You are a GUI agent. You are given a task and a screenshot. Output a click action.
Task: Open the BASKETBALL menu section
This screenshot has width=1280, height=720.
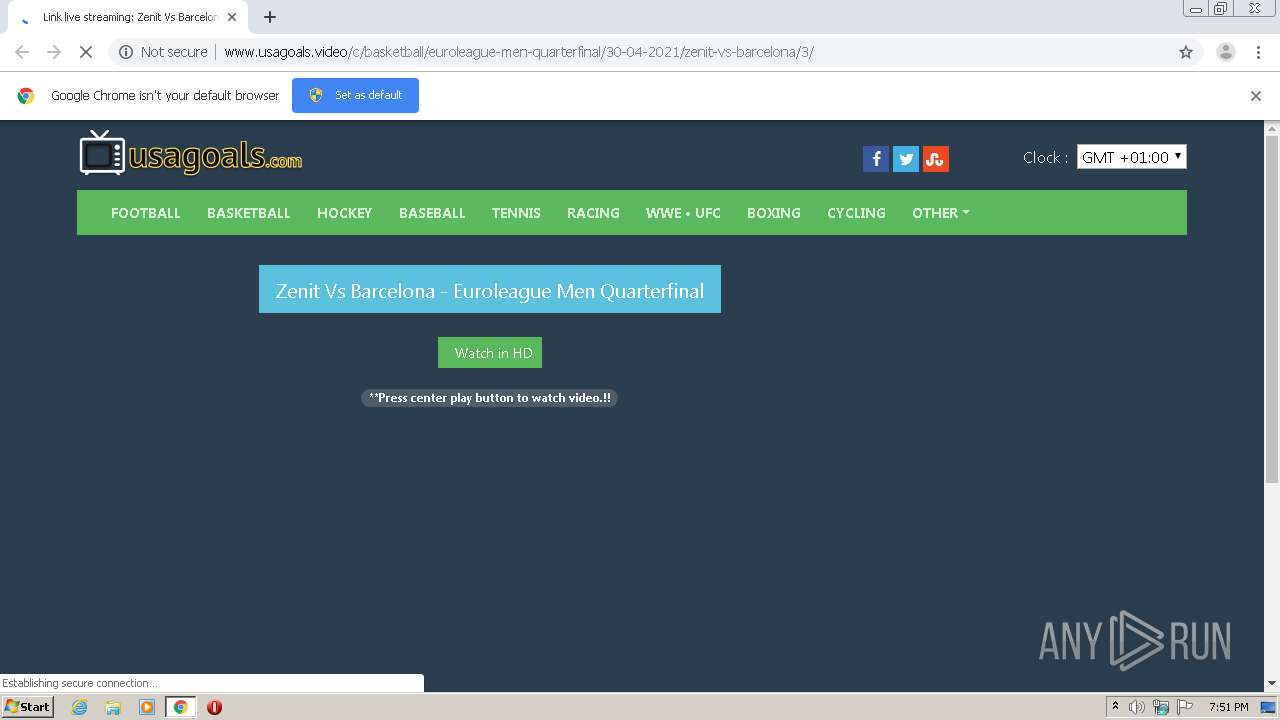249,213
